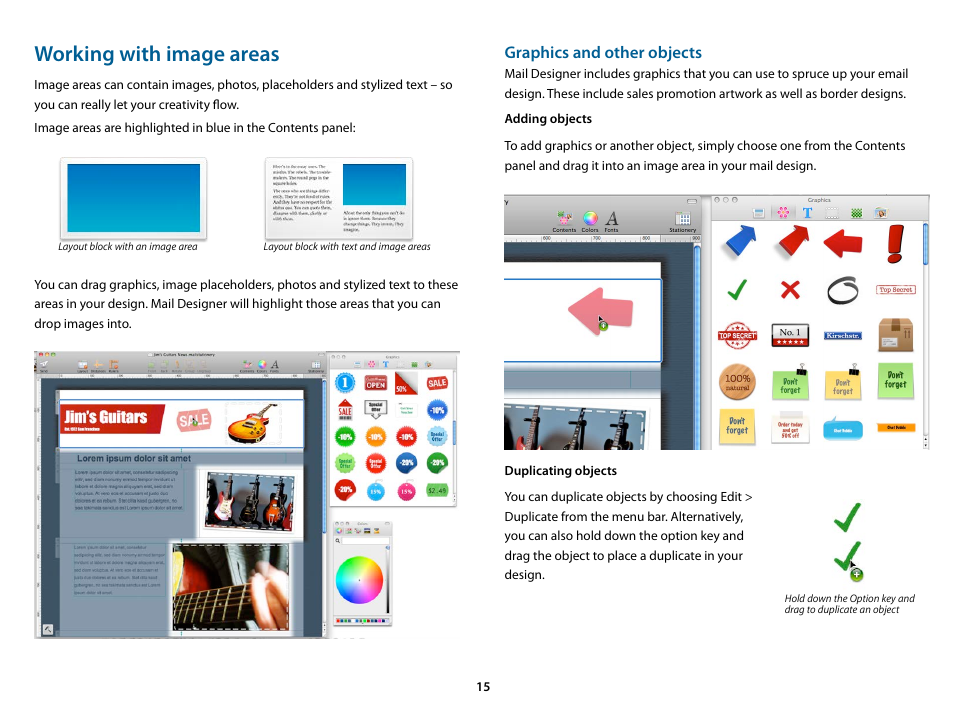This screenshot has height=724, width=954.
Task: Click the "Duplicating objects" subheading
Action: (x=560, y=470)
